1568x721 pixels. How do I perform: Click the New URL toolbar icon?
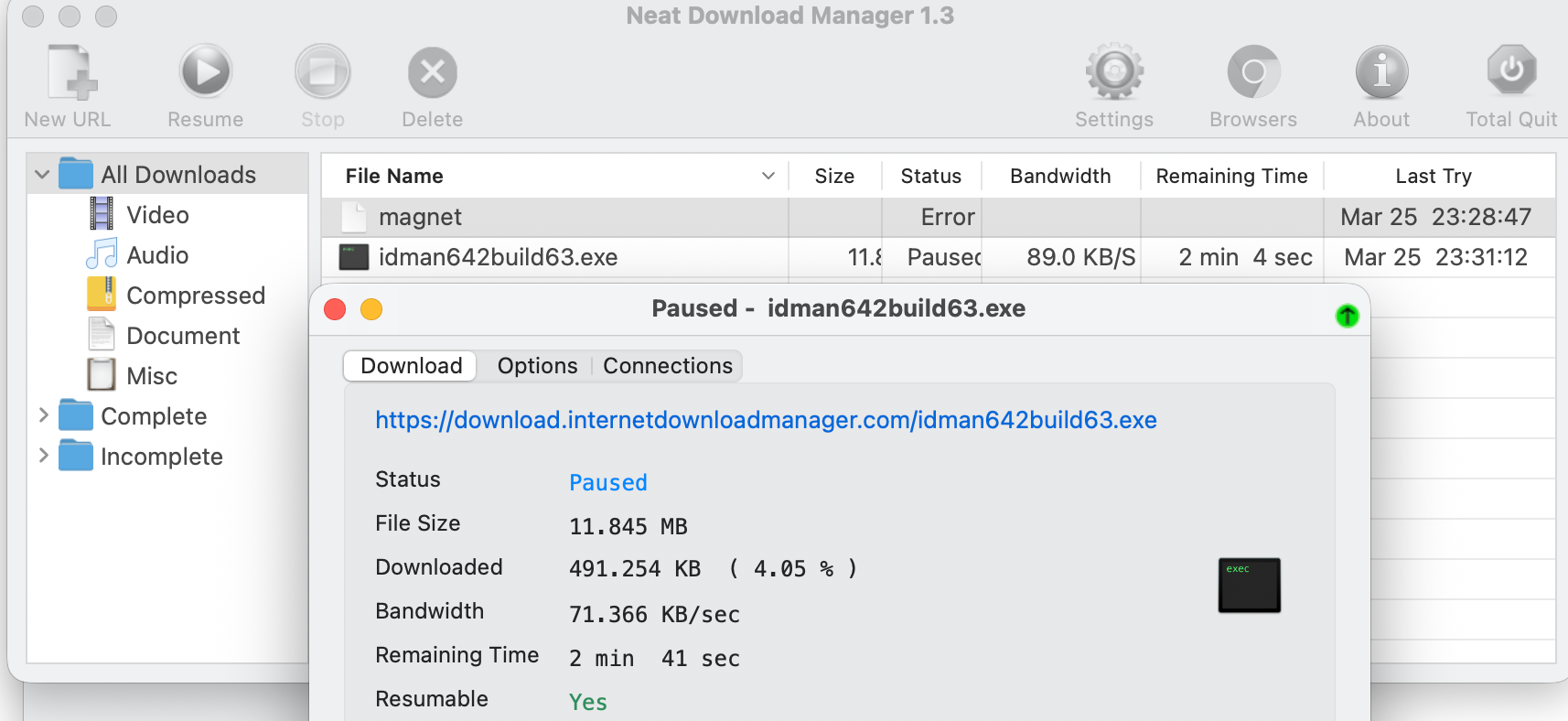click(x=72, y=71)
